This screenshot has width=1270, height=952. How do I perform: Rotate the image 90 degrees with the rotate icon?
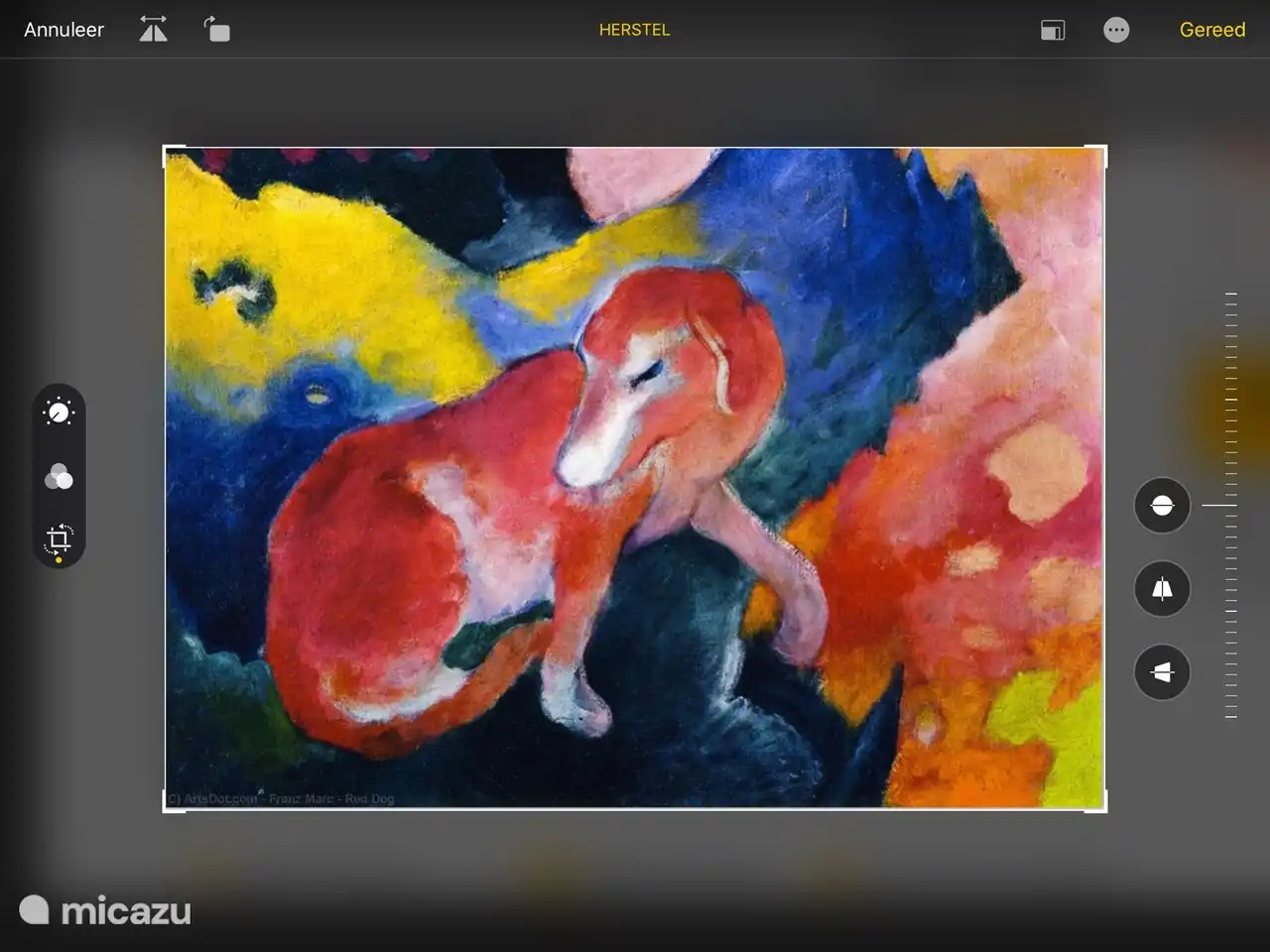[x=217, y=30]
